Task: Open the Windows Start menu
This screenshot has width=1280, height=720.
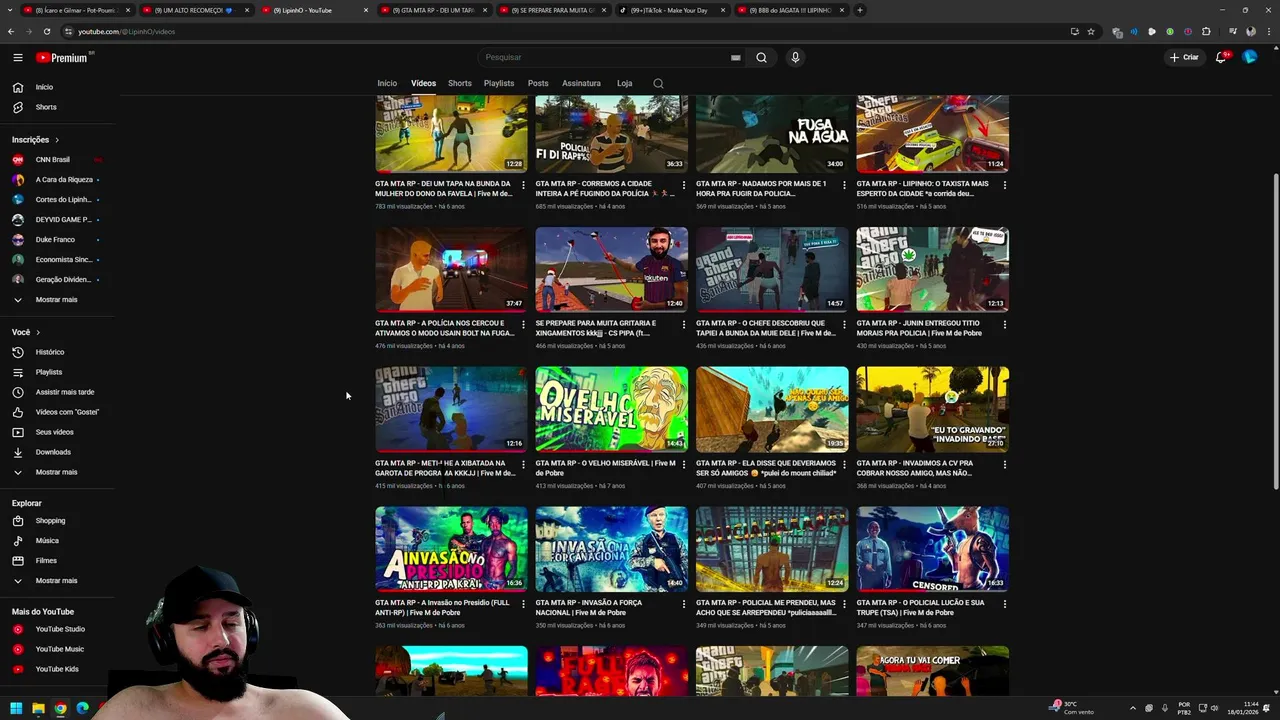Action: click(16, 708)
